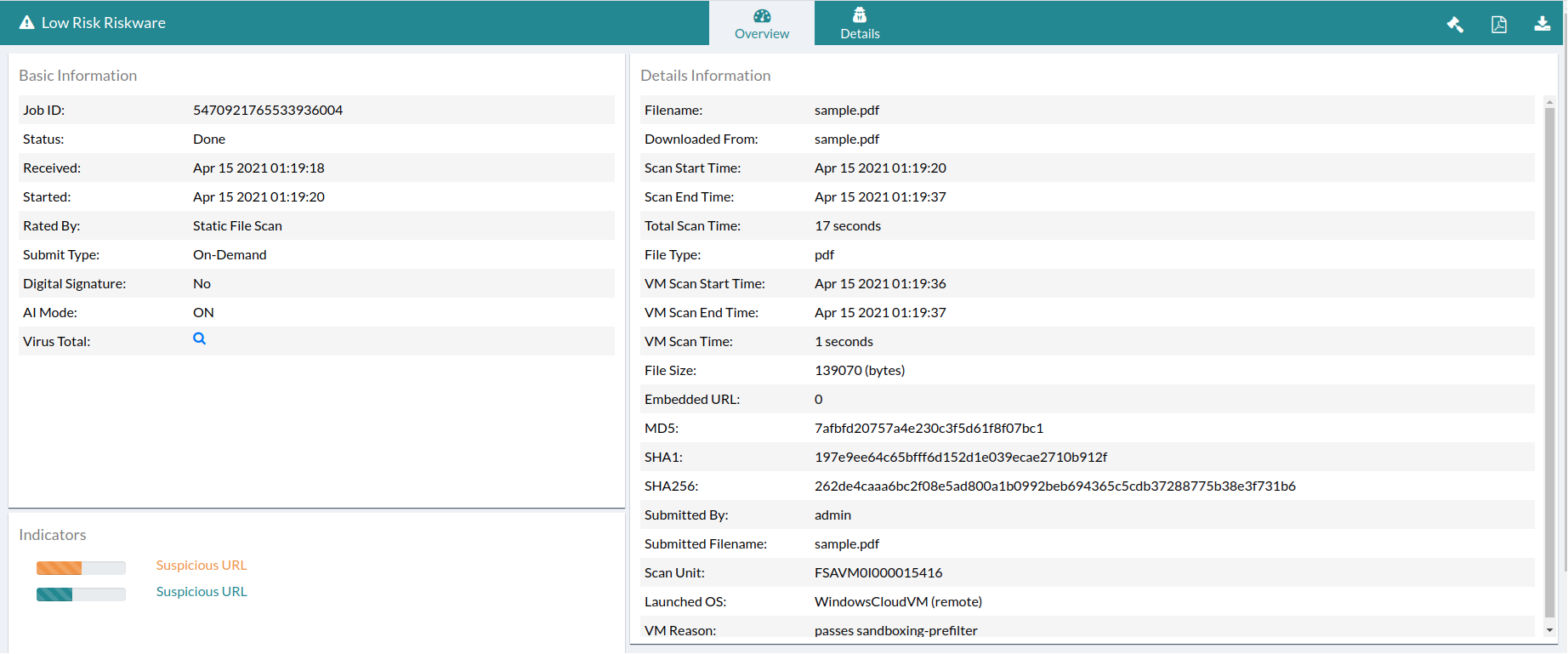Click VM Reason value passes sandboxing-prefilter
1568x654 pixels.
click(896, 631)
